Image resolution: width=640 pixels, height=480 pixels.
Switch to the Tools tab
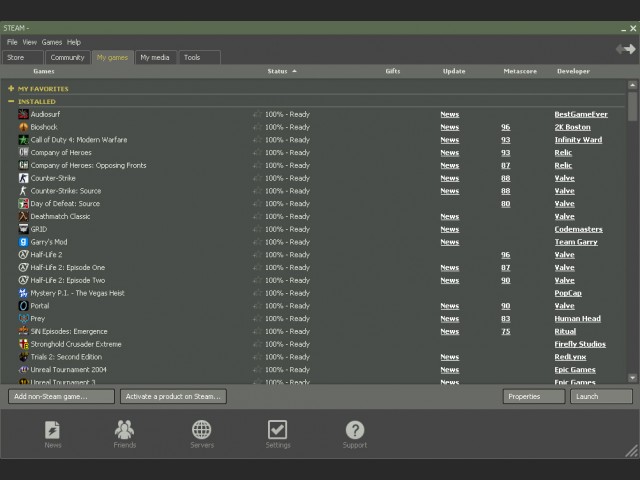(200, 58)
